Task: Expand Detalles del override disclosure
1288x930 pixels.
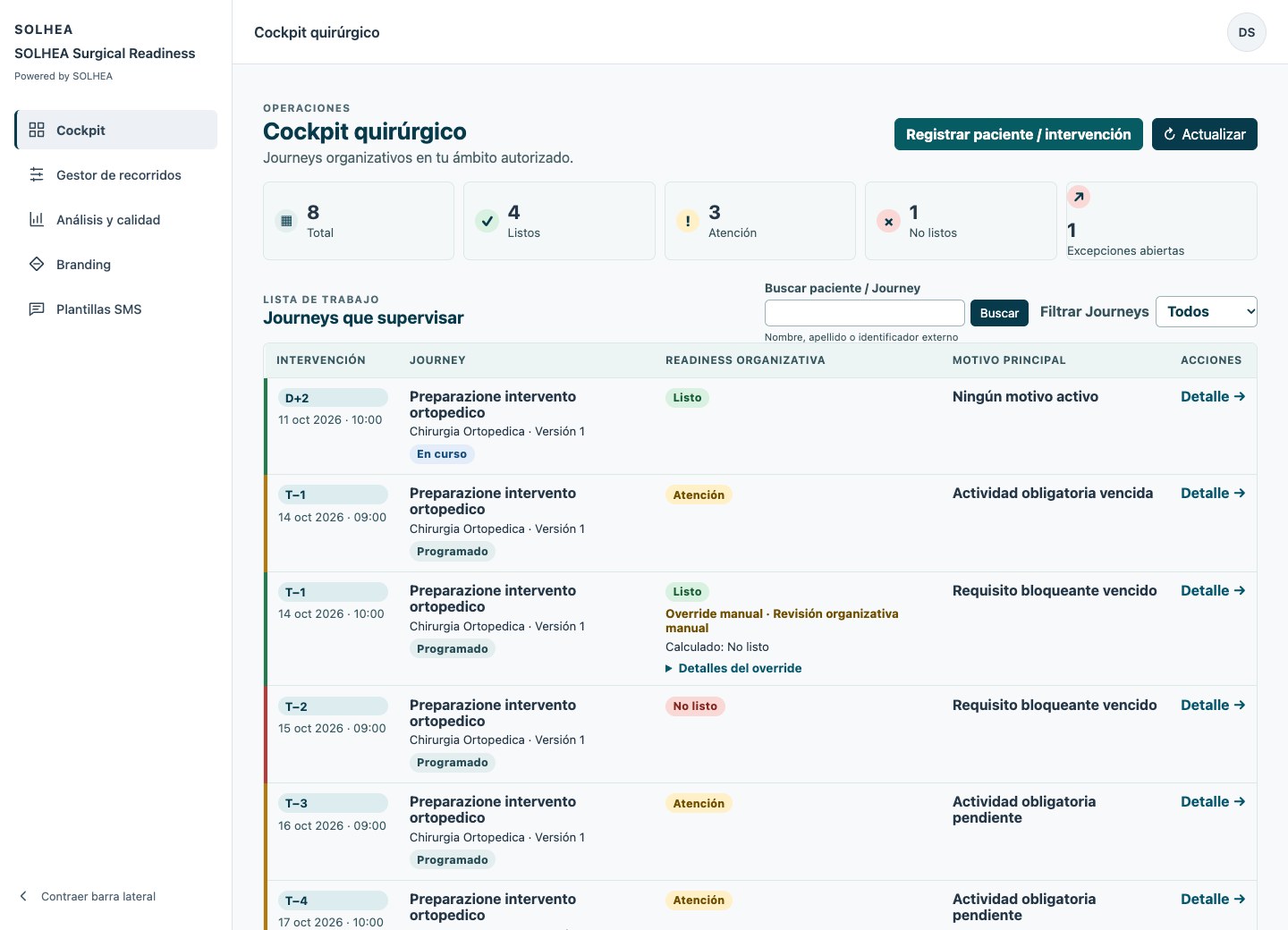Action: point(733,668)
